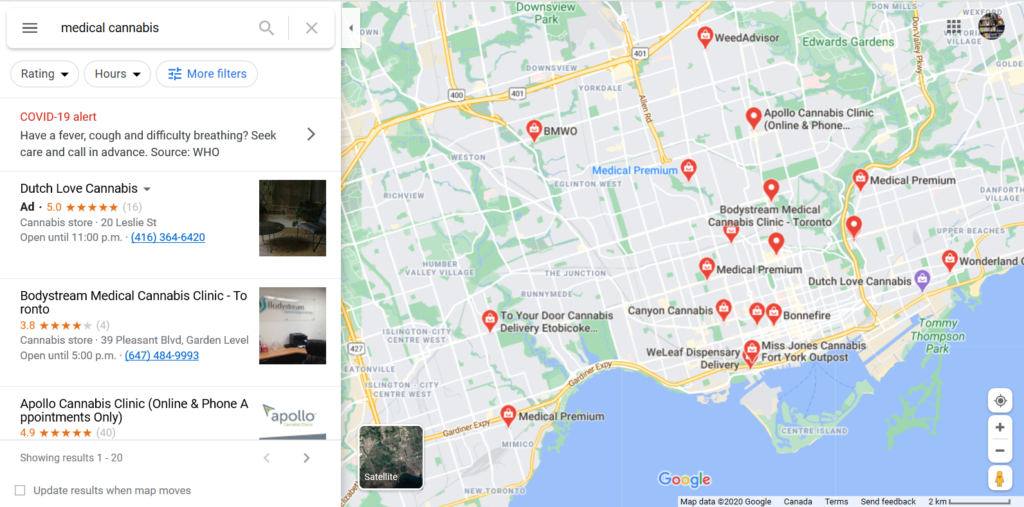Open the Google apps grid
Viewport: 1024px width, 507px height.
953,27
